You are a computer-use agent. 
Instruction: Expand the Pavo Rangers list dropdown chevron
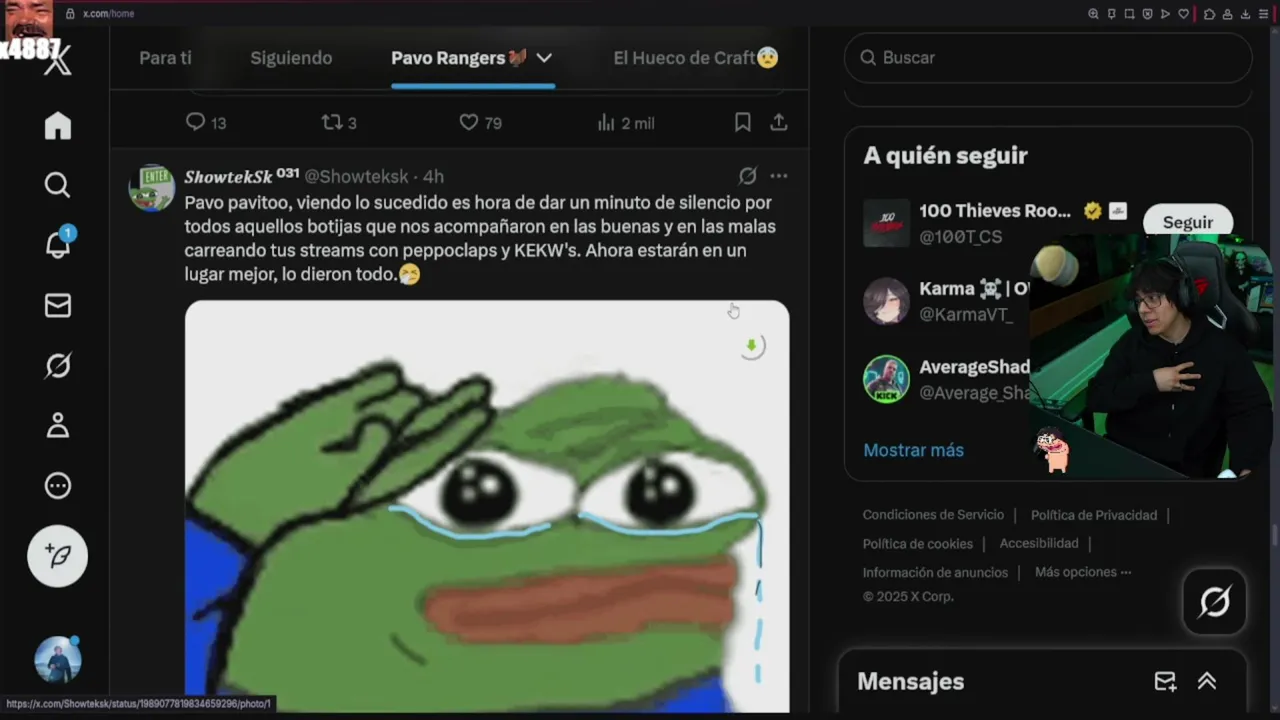click(x=544, y=58)
